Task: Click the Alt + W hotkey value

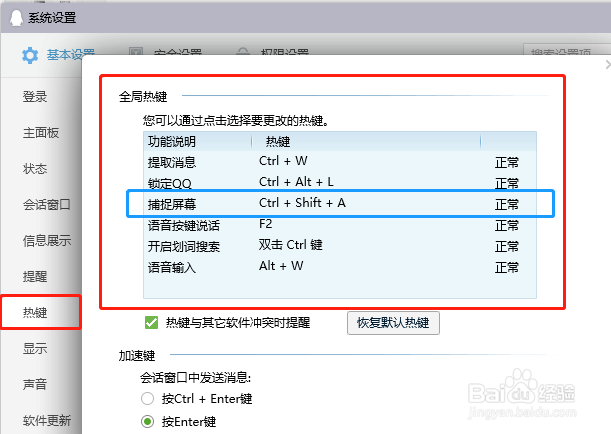Action: click(281, 266)
